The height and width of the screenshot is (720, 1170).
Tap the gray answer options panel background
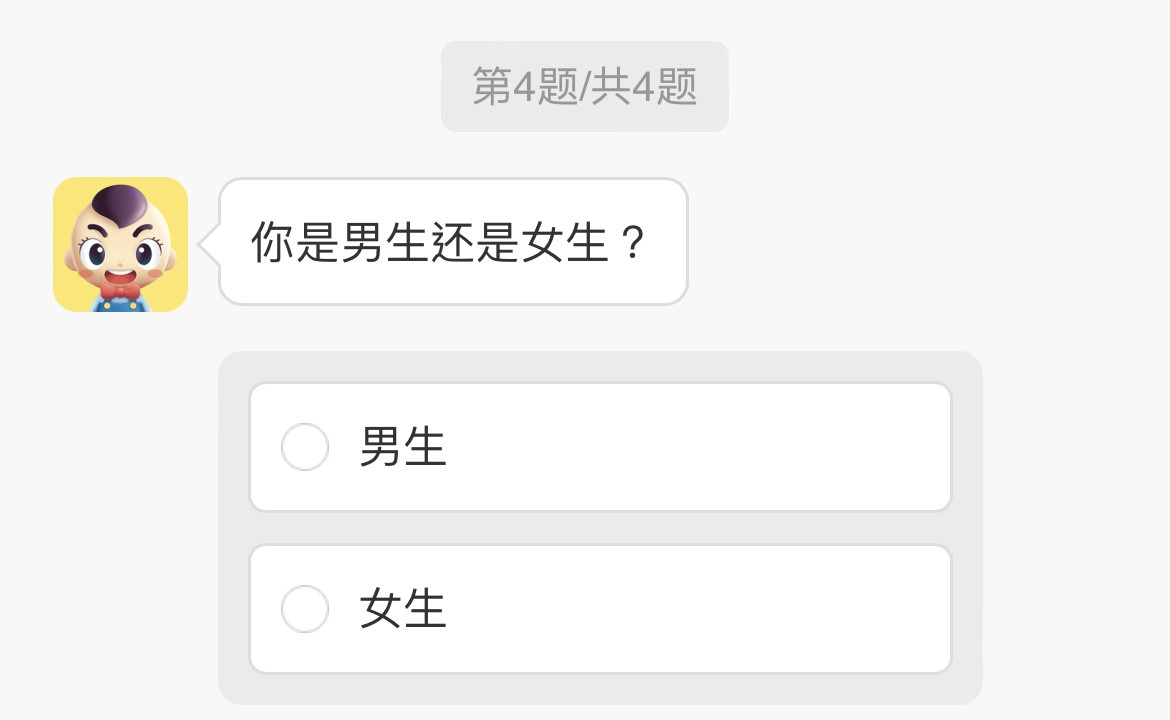point(600,528)
